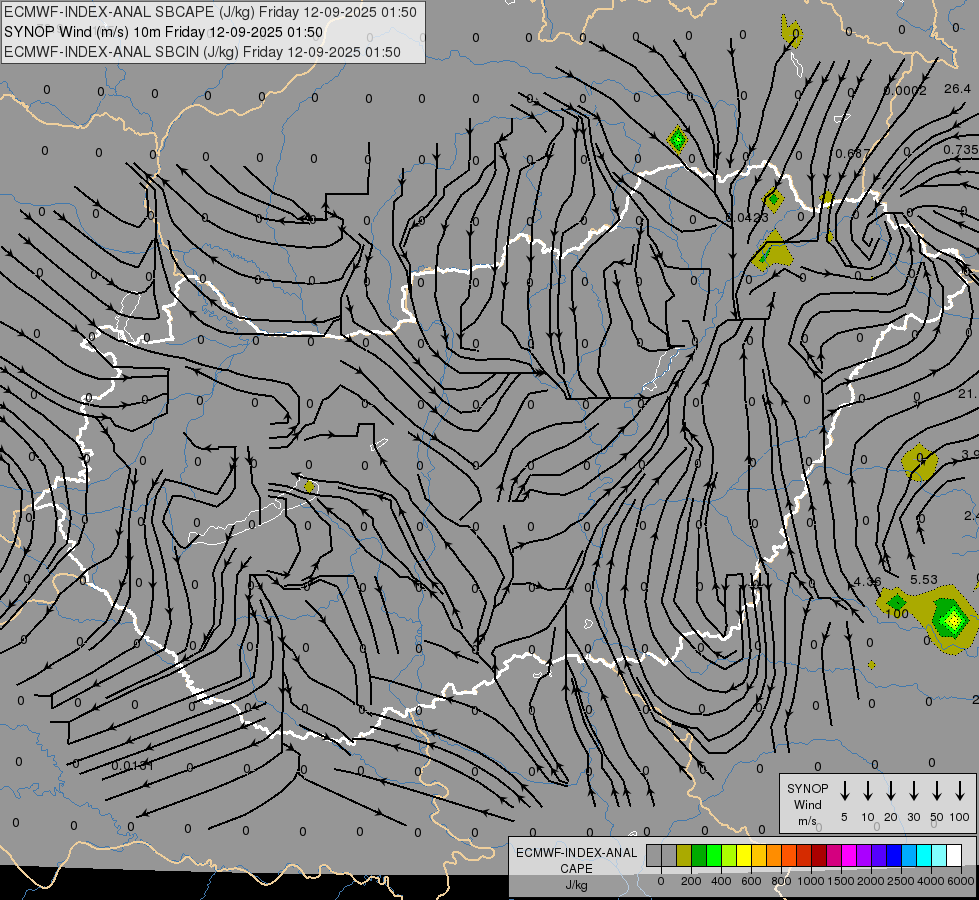Click the 0.0423 value on the map

pos(748,217)
